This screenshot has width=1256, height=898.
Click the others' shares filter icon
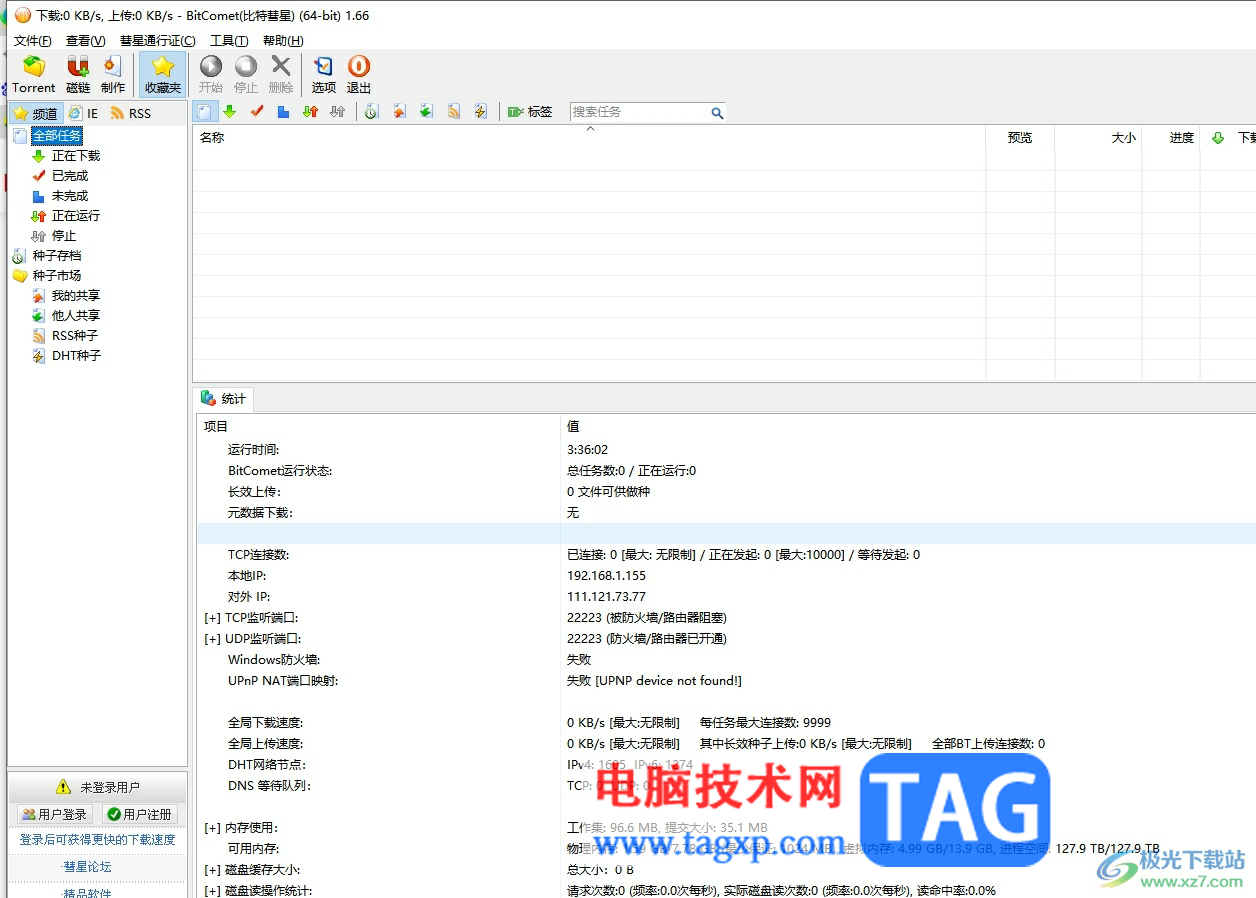pos(426,112)
